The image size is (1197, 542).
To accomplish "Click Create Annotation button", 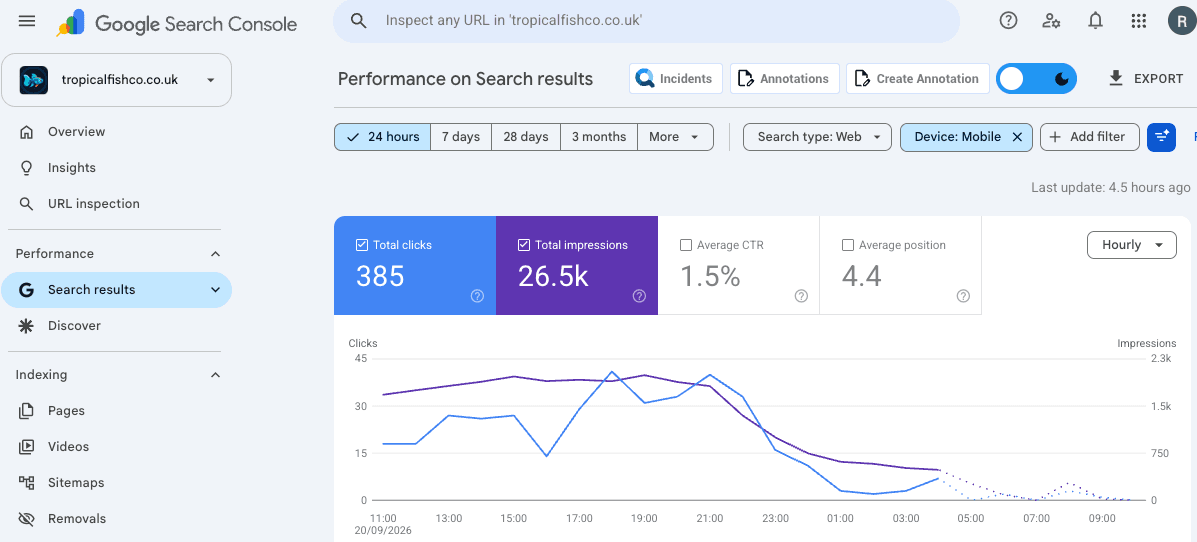I will (918, 79).
